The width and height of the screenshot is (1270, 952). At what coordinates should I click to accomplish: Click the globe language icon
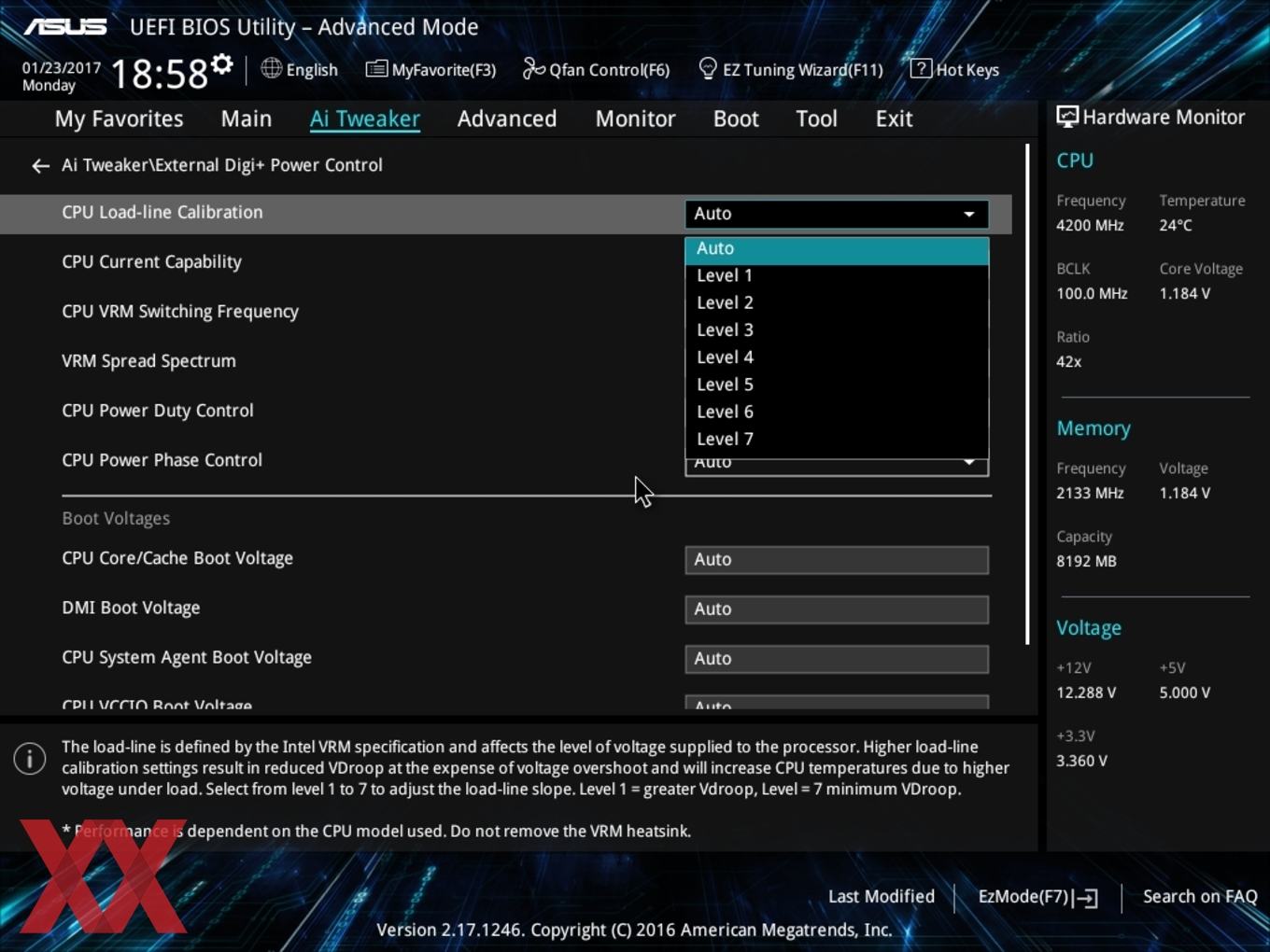[x=271, y=68]
